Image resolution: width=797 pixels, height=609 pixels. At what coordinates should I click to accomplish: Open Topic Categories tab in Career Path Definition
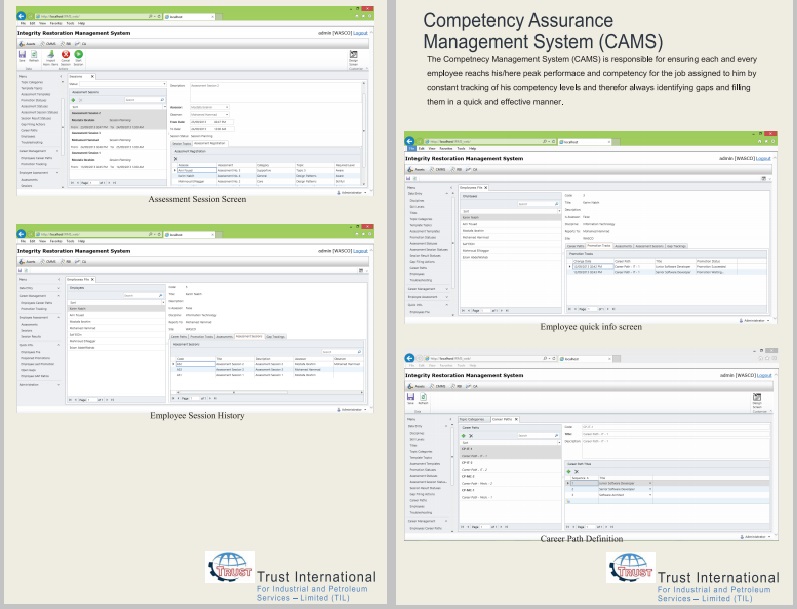click(473, 419)
